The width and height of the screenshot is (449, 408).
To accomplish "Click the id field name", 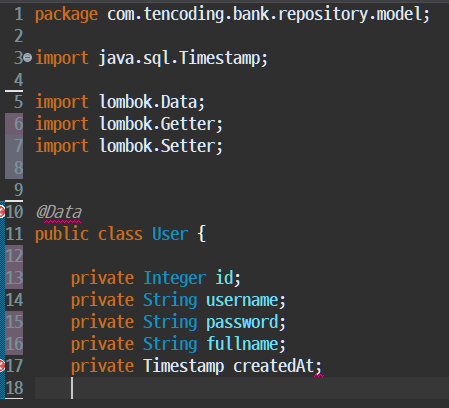I will tap(224, 278).
